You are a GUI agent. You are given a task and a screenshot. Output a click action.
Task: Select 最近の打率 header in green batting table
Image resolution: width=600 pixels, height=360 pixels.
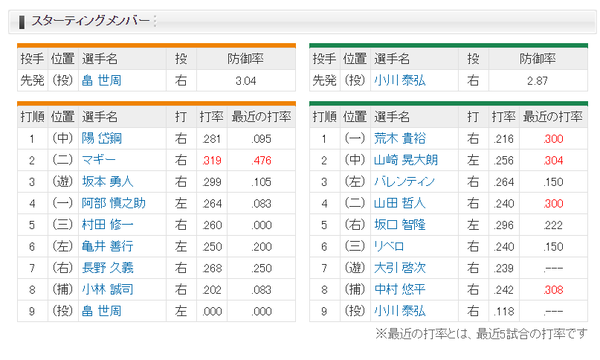(x=553, y=117)
